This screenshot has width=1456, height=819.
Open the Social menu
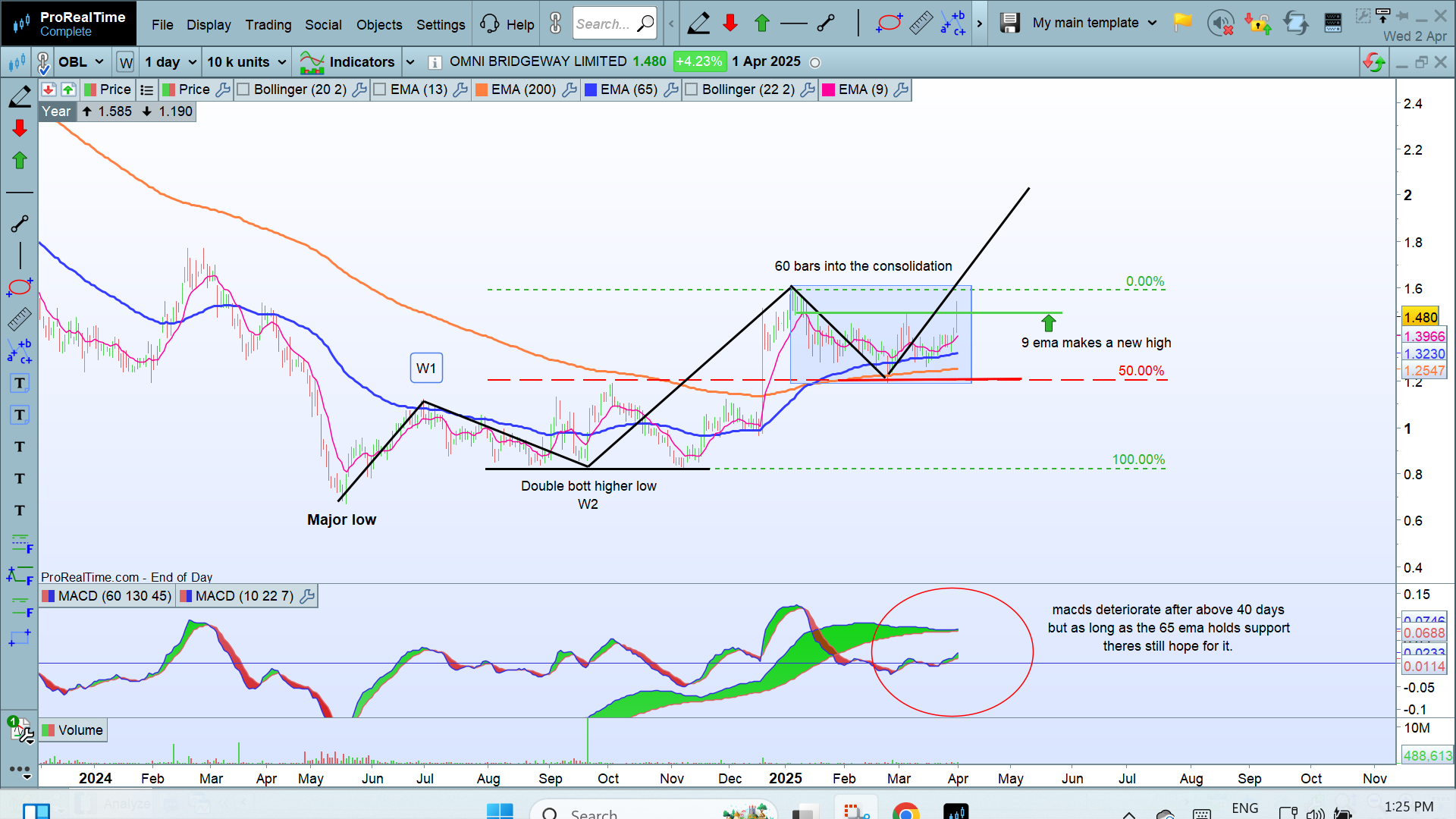point(323,24)
